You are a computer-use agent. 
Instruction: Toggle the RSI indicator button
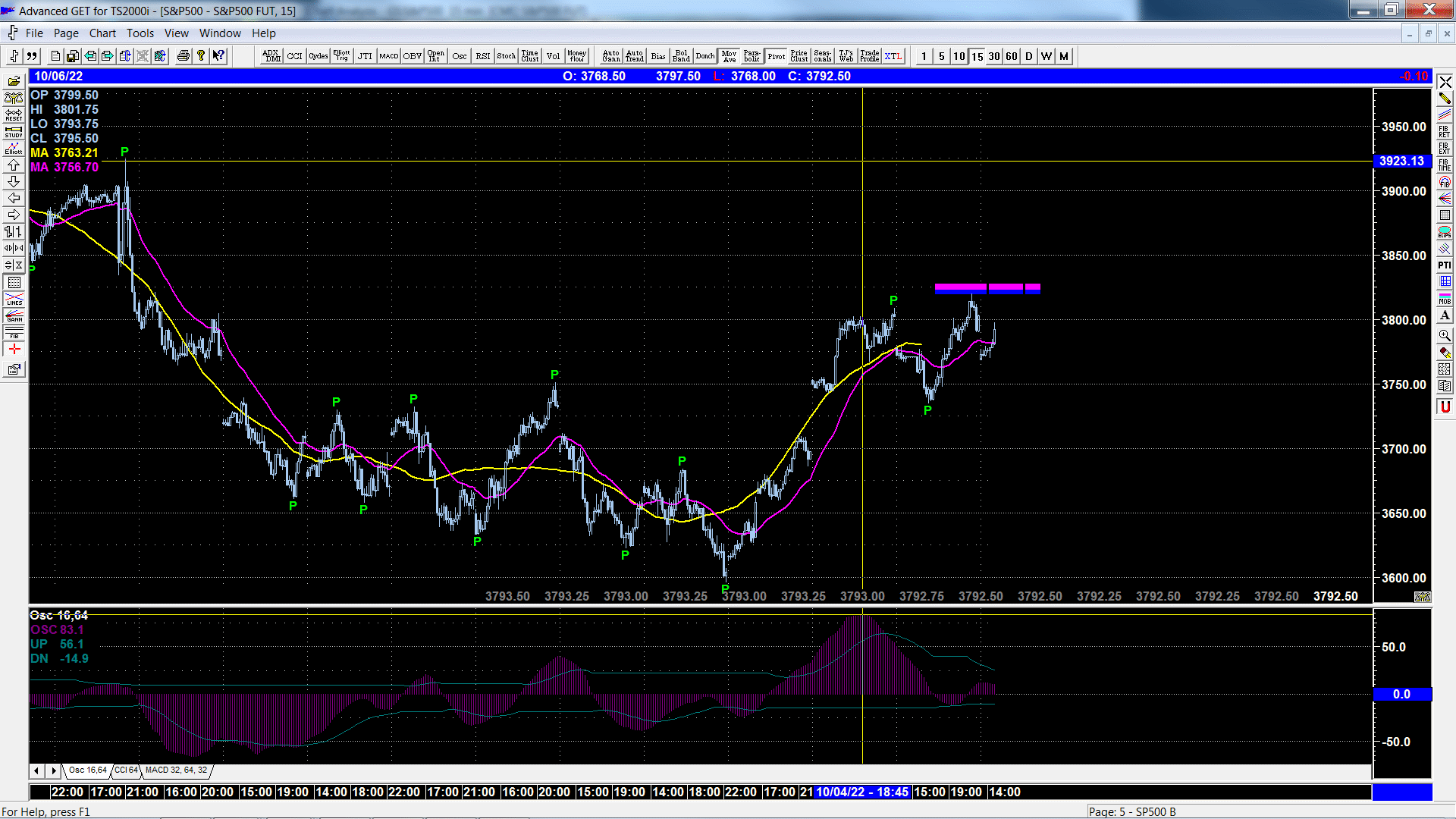tap(483, 56)
